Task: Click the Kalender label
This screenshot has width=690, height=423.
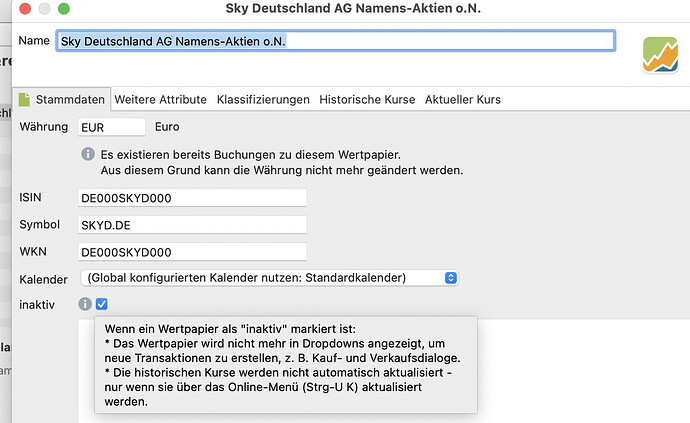Action: (44, 279)
